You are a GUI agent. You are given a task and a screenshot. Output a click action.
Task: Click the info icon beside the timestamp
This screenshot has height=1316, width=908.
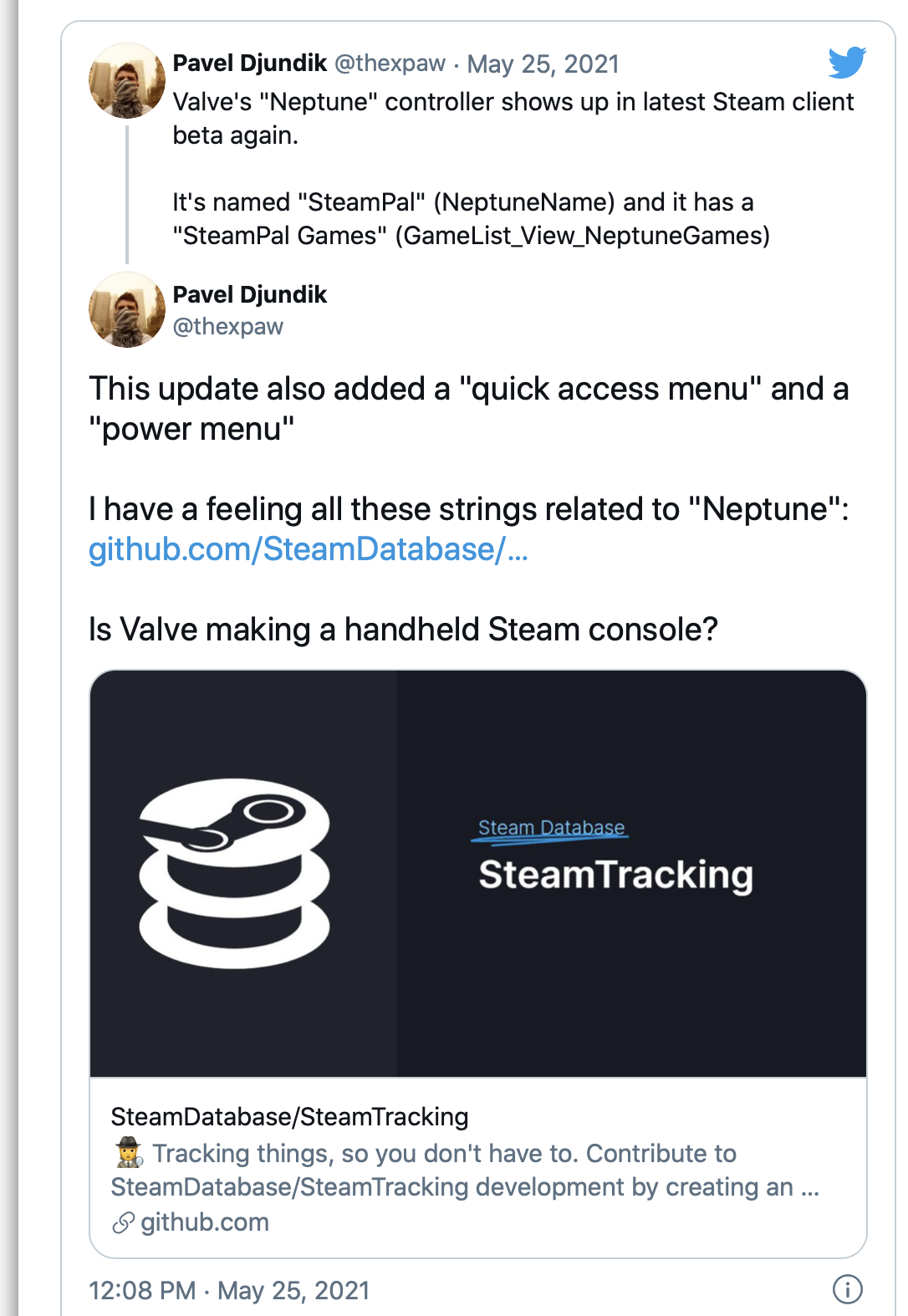pos(847,1289)
